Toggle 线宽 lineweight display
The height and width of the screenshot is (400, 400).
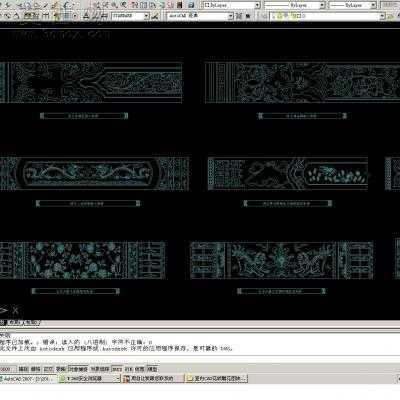tap(140, 369)
